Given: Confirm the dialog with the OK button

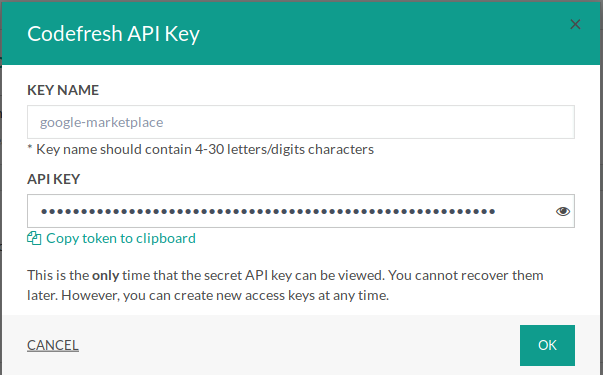Looking at the screenshot, I should pyautogui.click(x=547, y=345).
